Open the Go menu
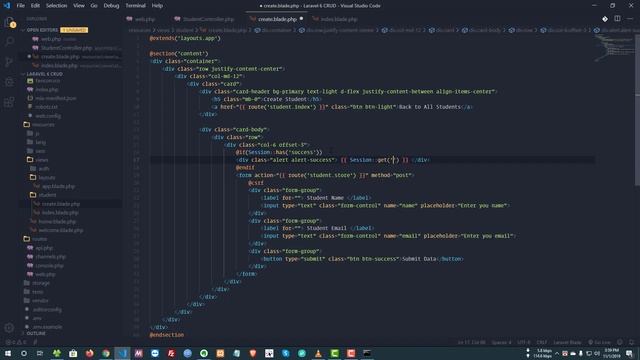Screen dimensions: 640x360 click(x=94, y=6)
